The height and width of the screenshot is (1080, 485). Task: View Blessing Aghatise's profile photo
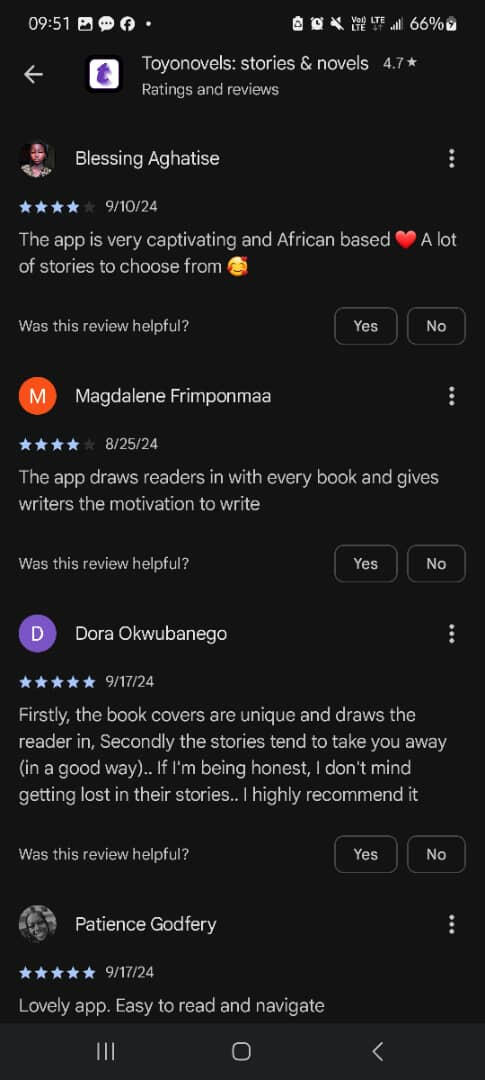click(x=37, y=158)
